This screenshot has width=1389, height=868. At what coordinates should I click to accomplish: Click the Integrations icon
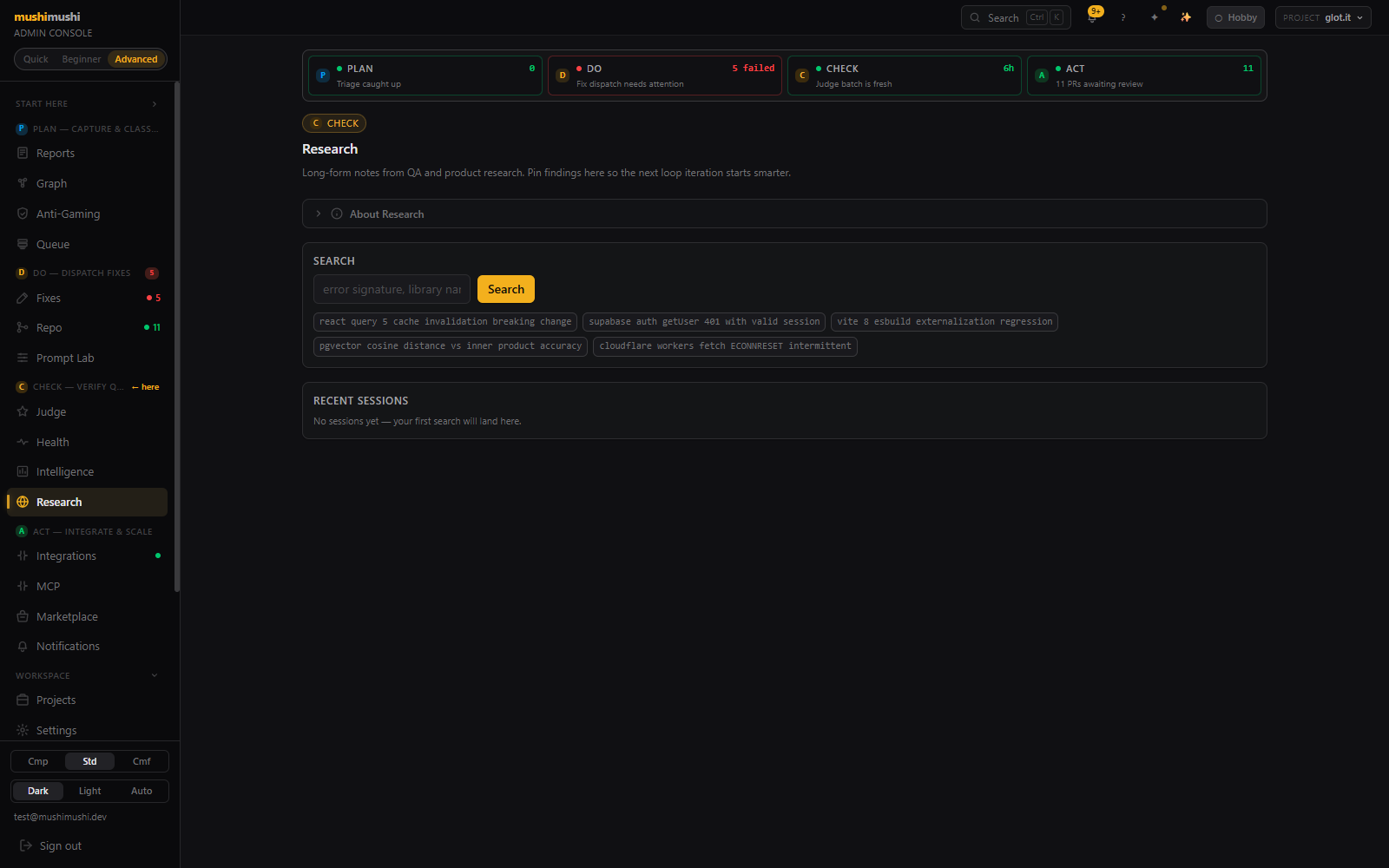pyautogui.click(x=23, y=556)
